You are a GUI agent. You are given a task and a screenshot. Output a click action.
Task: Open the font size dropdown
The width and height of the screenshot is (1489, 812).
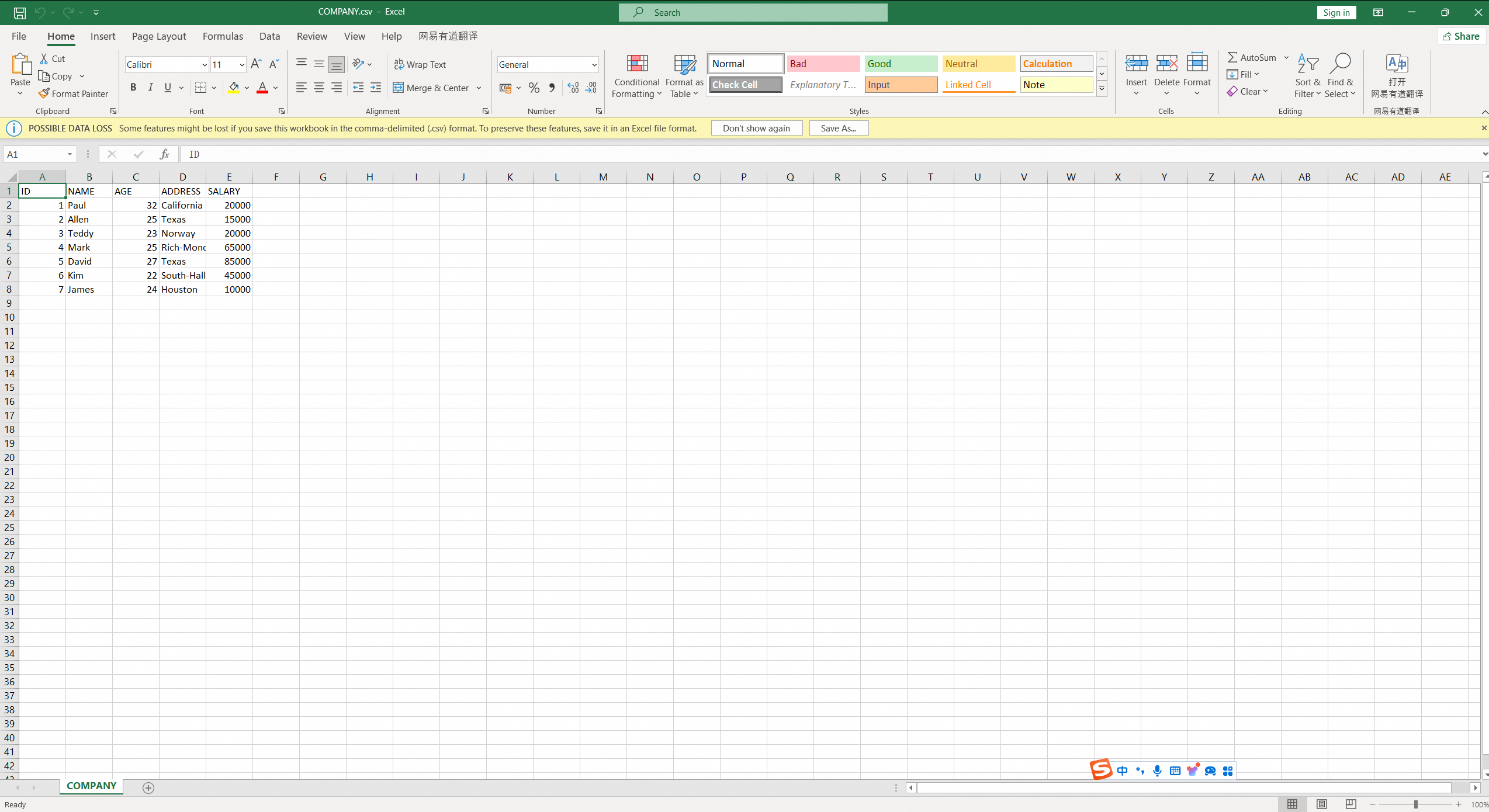242,65
